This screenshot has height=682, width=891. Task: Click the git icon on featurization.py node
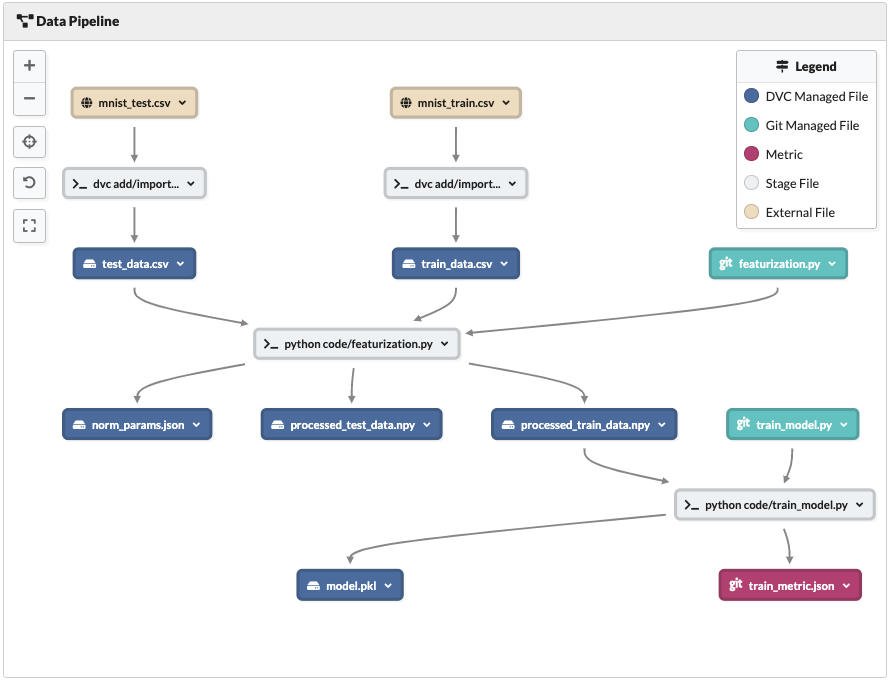[726, 264]
